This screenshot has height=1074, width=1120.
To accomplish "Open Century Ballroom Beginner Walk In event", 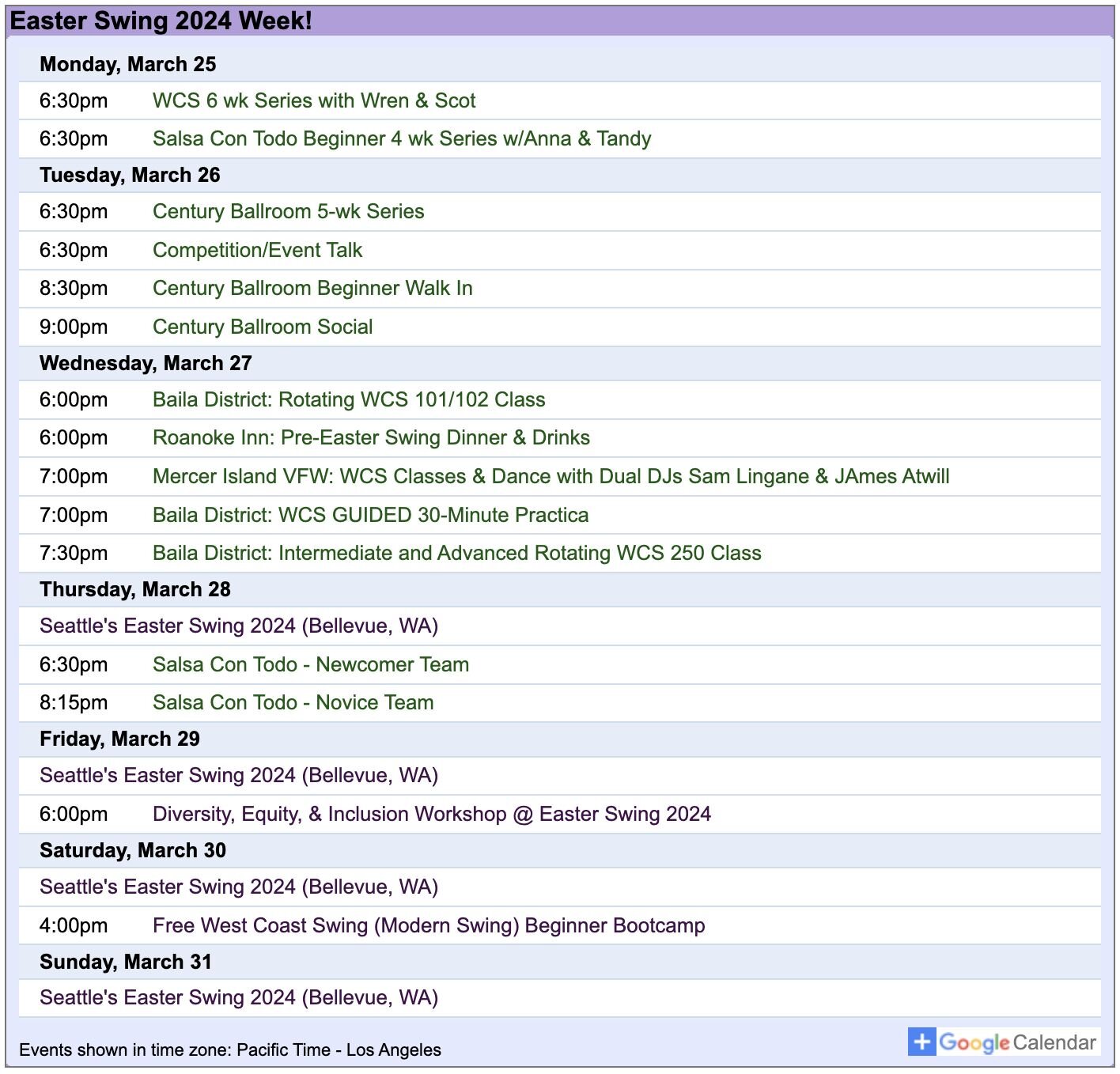I will coord(312,288).
